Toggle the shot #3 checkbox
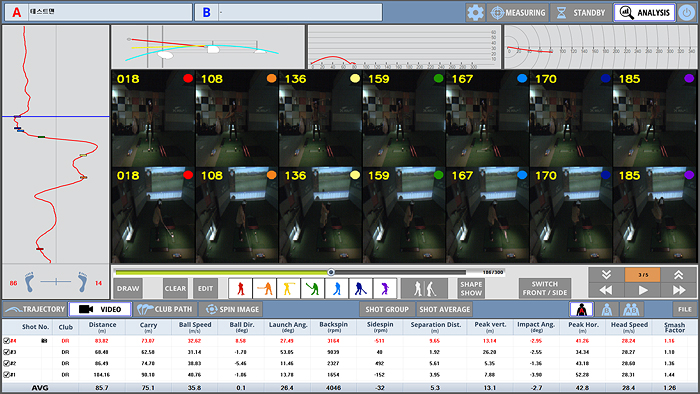 (6, 352)
